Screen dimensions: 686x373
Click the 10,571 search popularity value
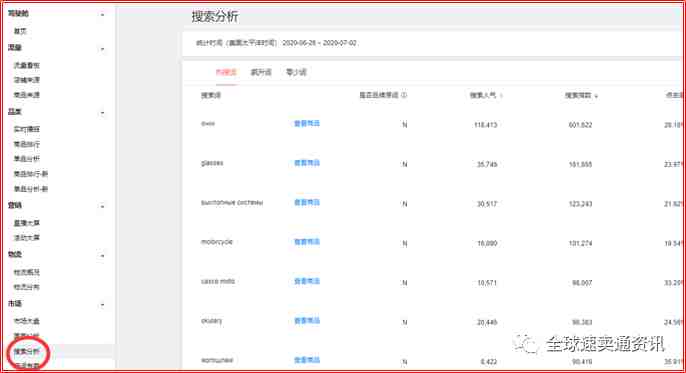tap(487, 283)
